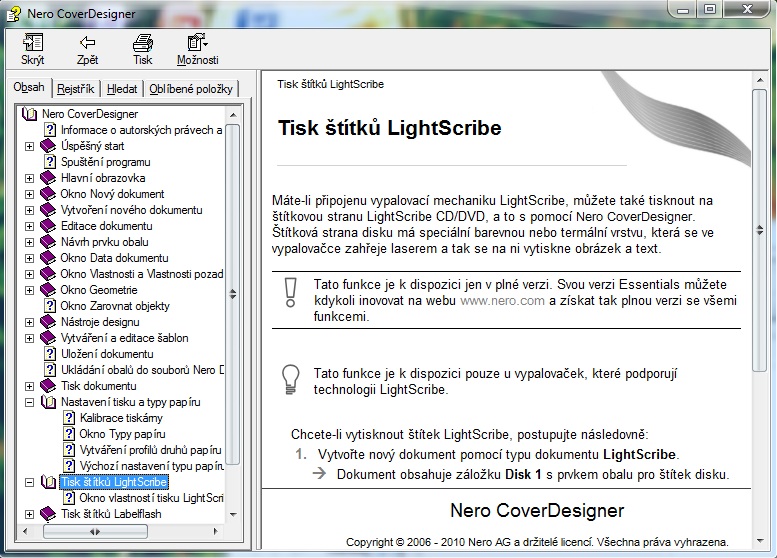
Task: Click the open book icon of Tisk štítků LightScribe
Action: click(x=48, y=482)
